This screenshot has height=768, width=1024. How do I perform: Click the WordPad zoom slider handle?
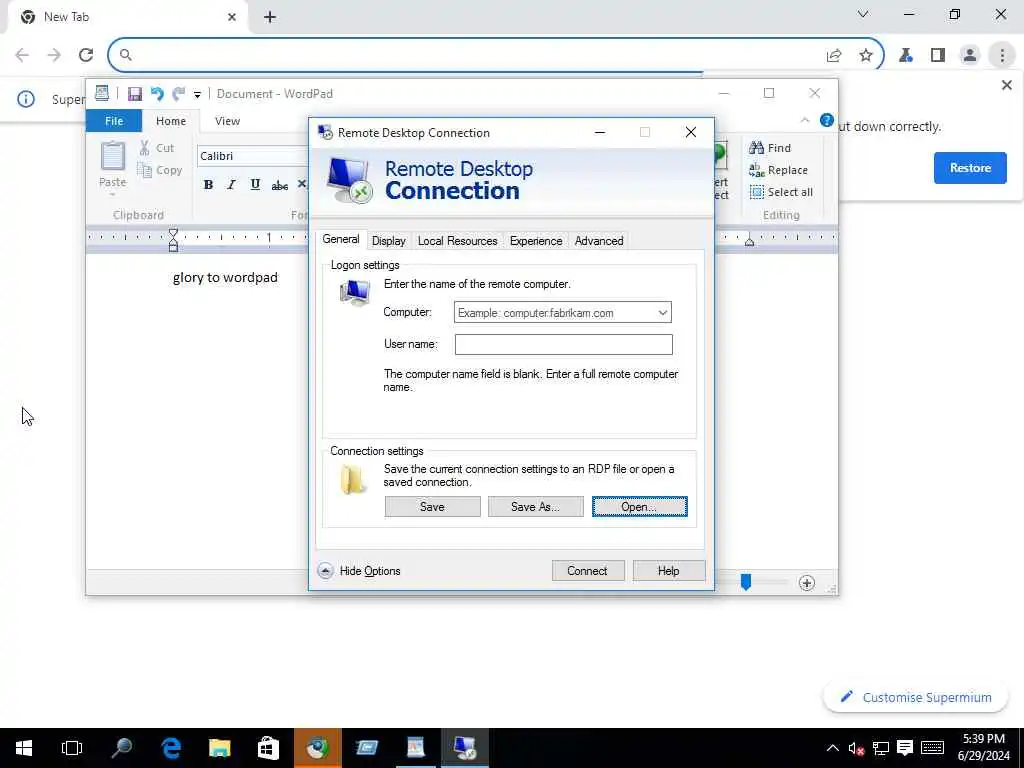746,582
